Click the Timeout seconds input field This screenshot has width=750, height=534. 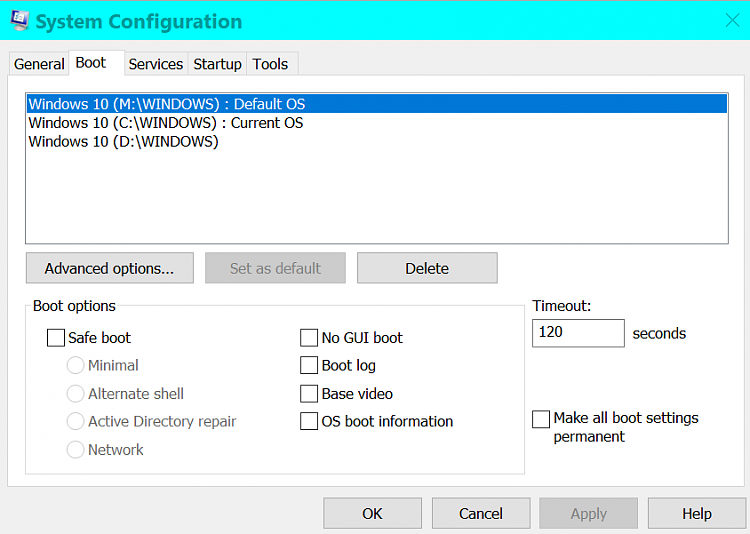pos(578,333)
